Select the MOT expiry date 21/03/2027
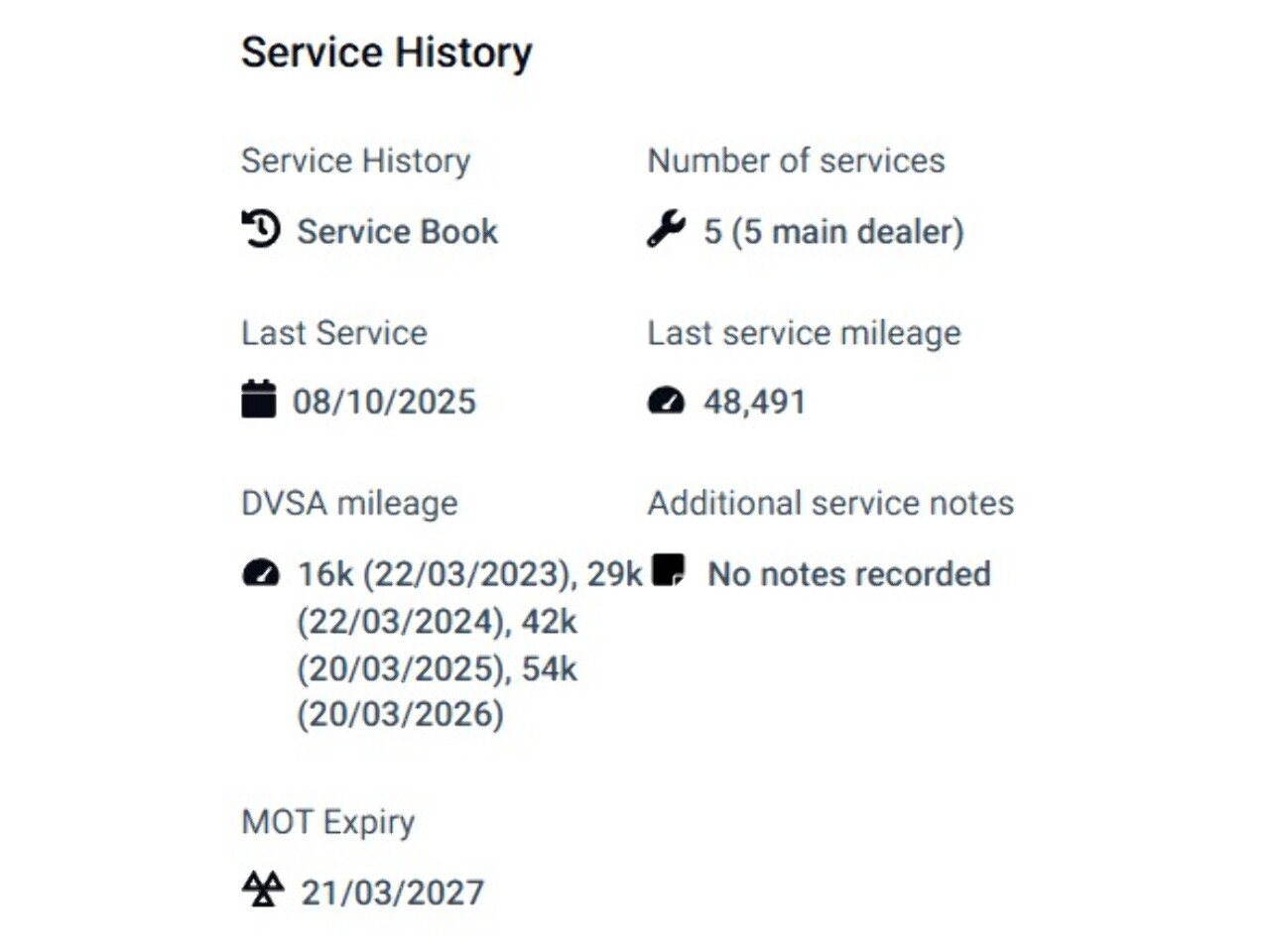This screenshot has width=1270, height=952. [x=392, y=892]
